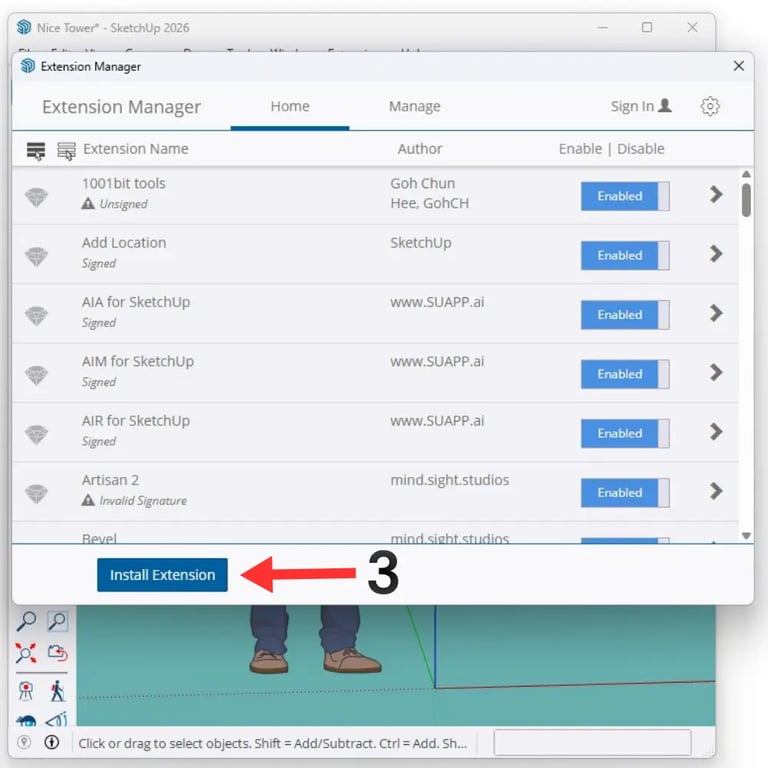This screenshot has width=768, height=768.
Task: Toggle the Enabled switch for Artisan 2
Action: [x=625, y=493]
